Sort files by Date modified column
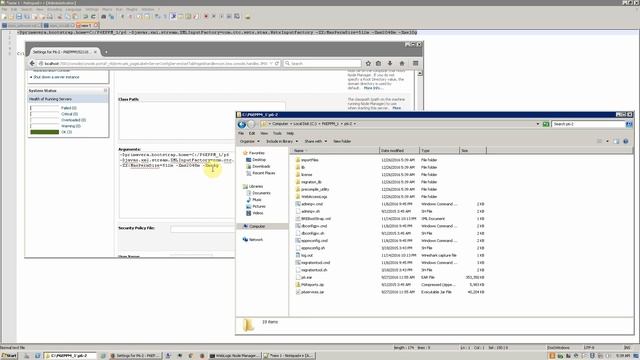 [x=399, y=151]
